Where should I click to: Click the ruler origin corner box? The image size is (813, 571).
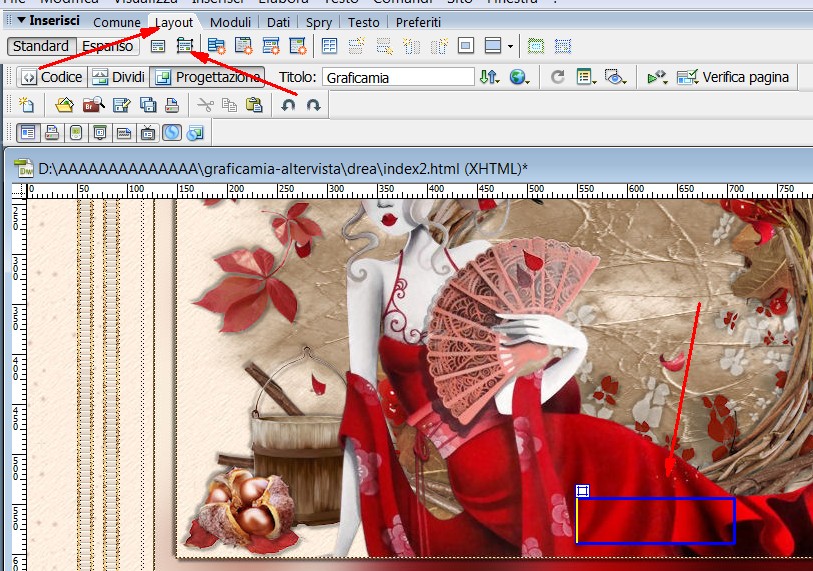click(19, 190)
